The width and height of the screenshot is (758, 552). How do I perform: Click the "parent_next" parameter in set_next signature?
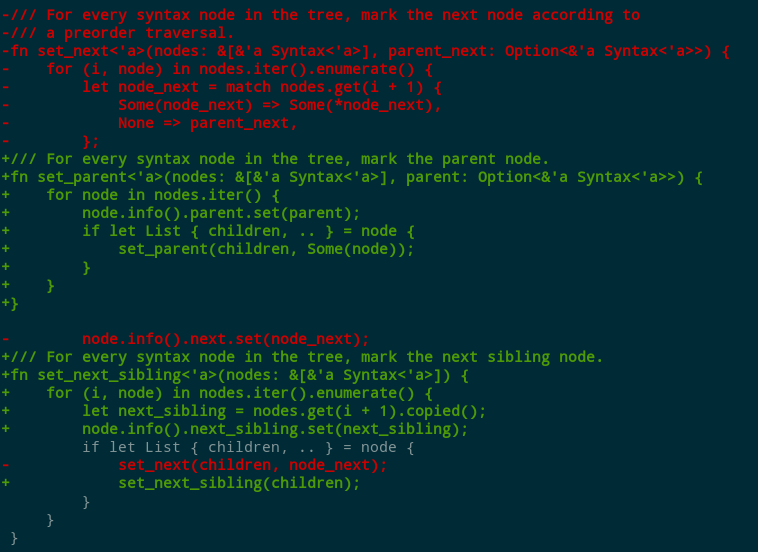(432, 51)
